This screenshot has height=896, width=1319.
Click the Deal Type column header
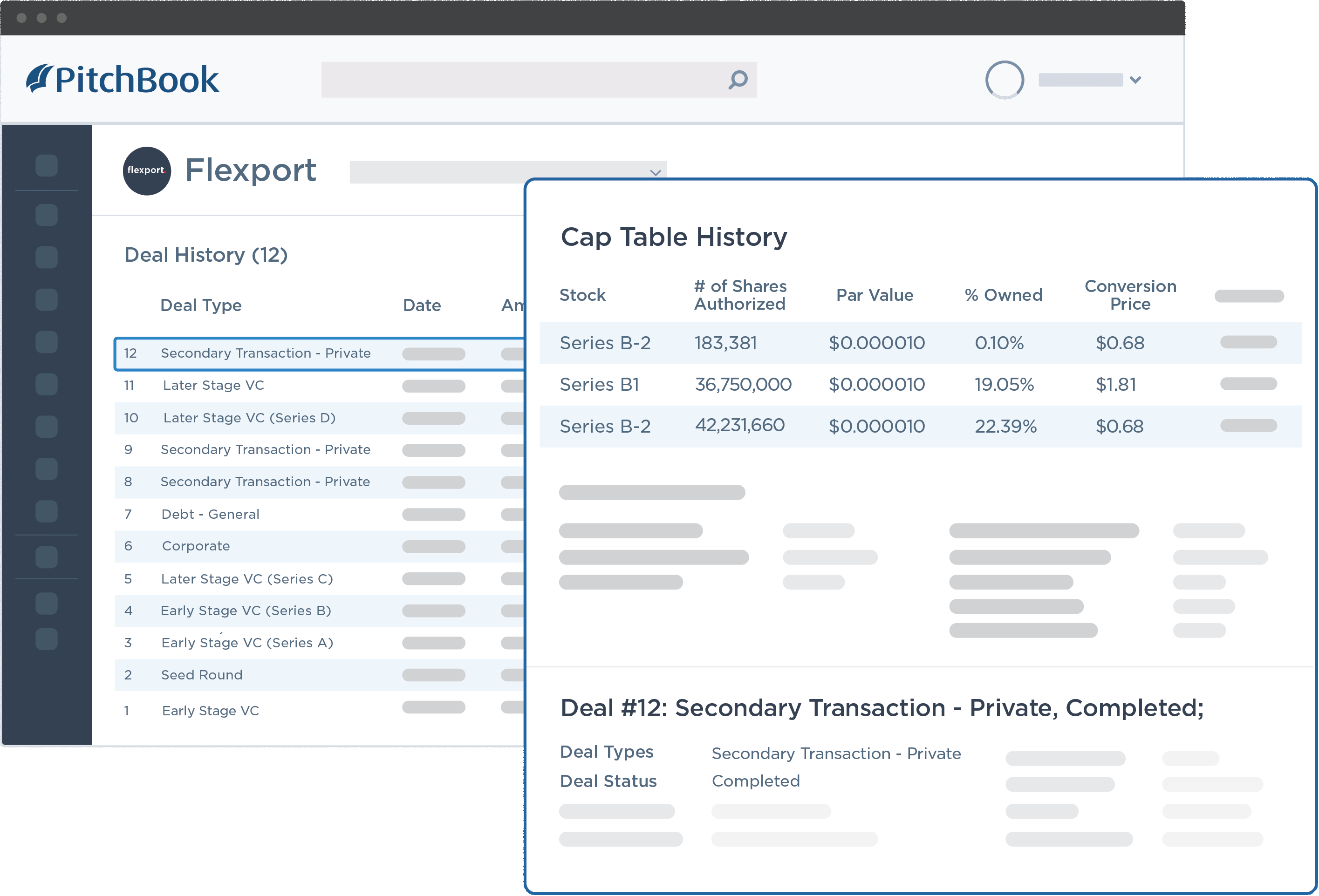[201, 306]
